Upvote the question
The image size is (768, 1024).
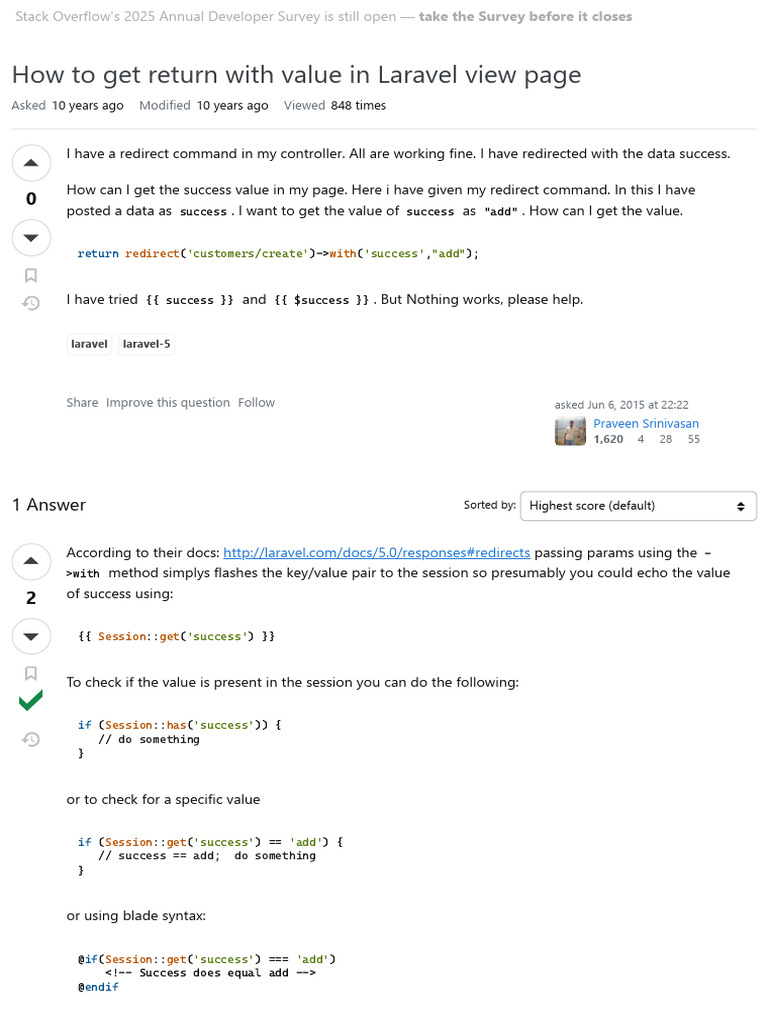[31, 162]
